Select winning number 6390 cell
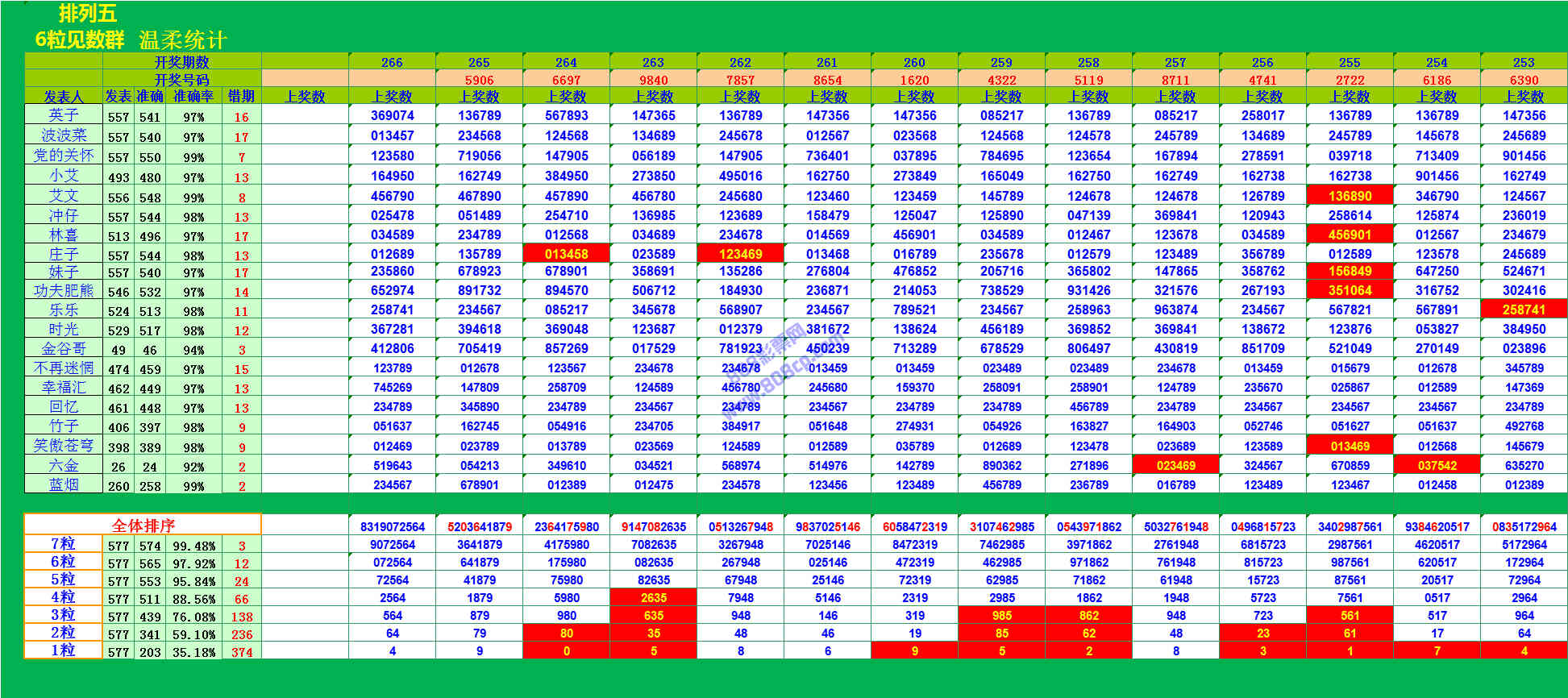Viewport: 1568px width, 698px height. coord(1524,80)
